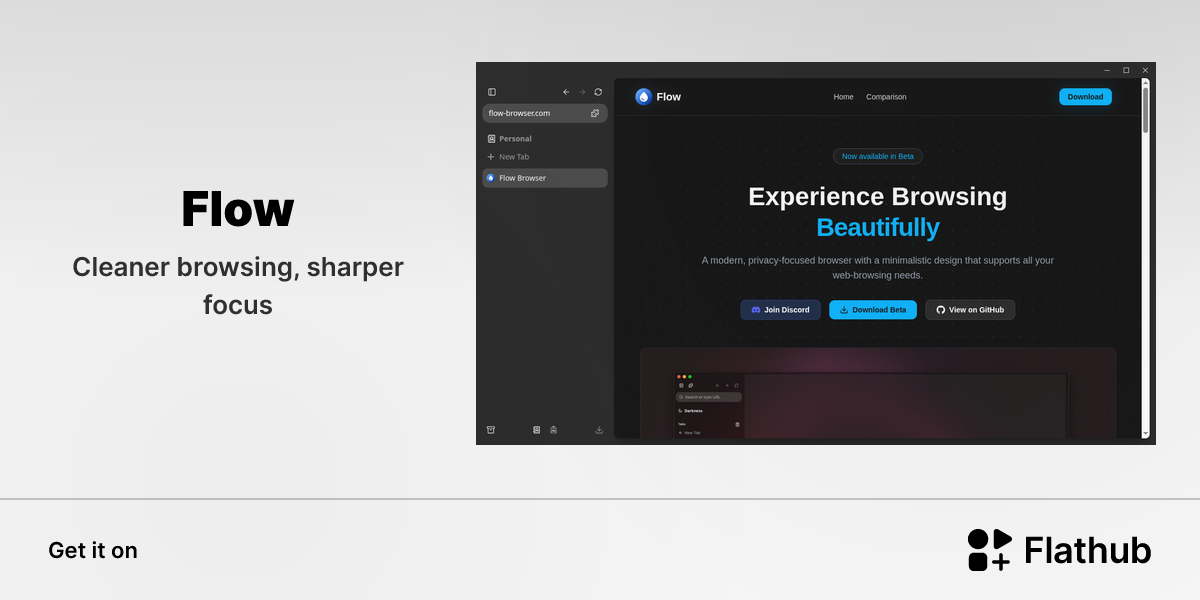Open the Home nav link
The image size is (1200, 600).
click(x=844, y=97)
